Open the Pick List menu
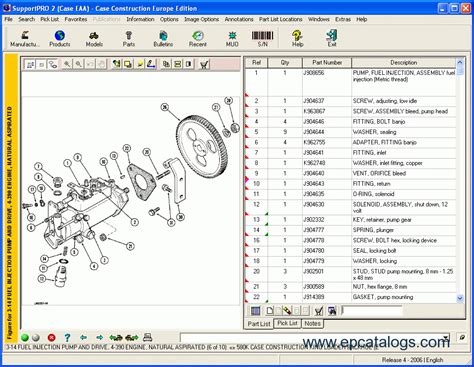 coord(50,19)
